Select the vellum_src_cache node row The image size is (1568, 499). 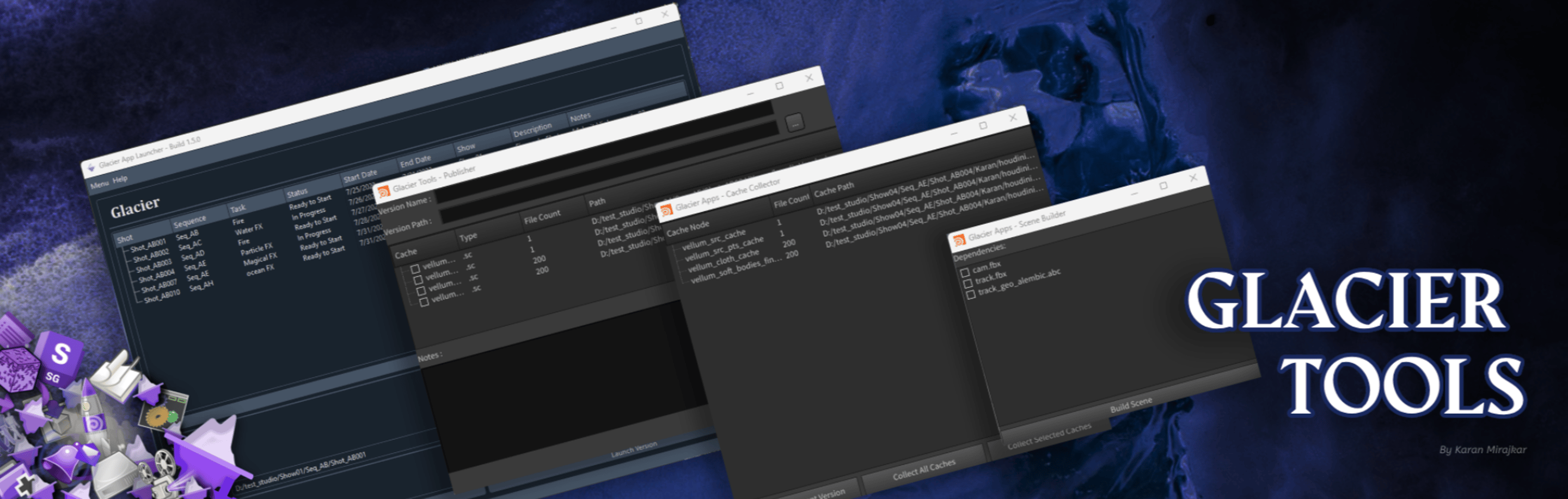coord(713,240)
